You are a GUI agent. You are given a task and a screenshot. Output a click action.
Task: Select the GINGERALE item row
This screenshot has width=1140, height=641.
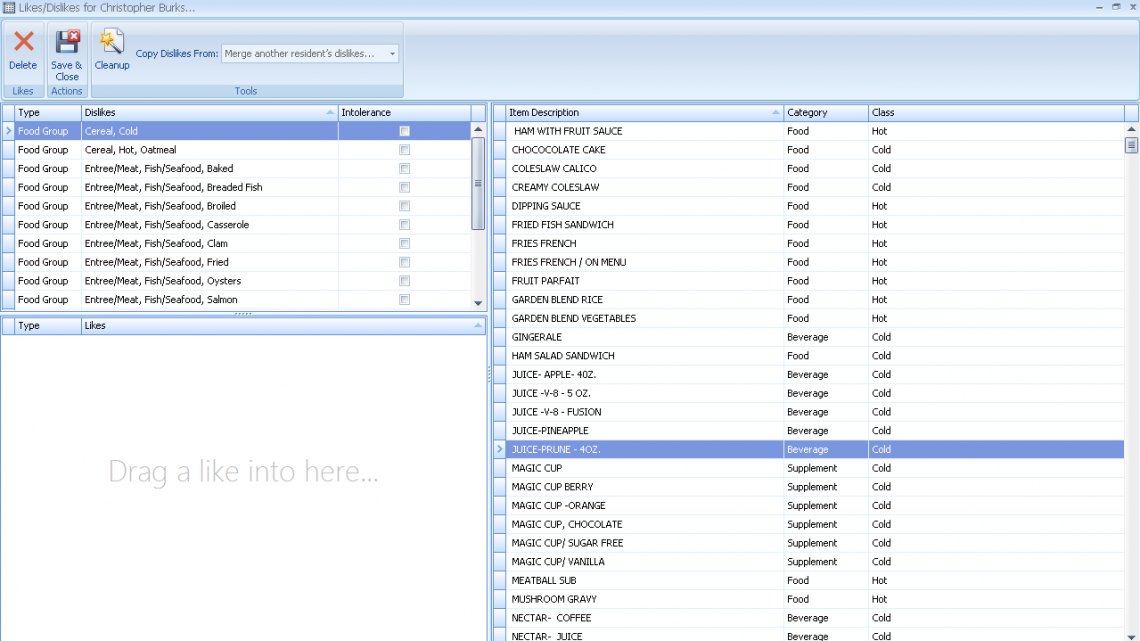tap(640, 337)
